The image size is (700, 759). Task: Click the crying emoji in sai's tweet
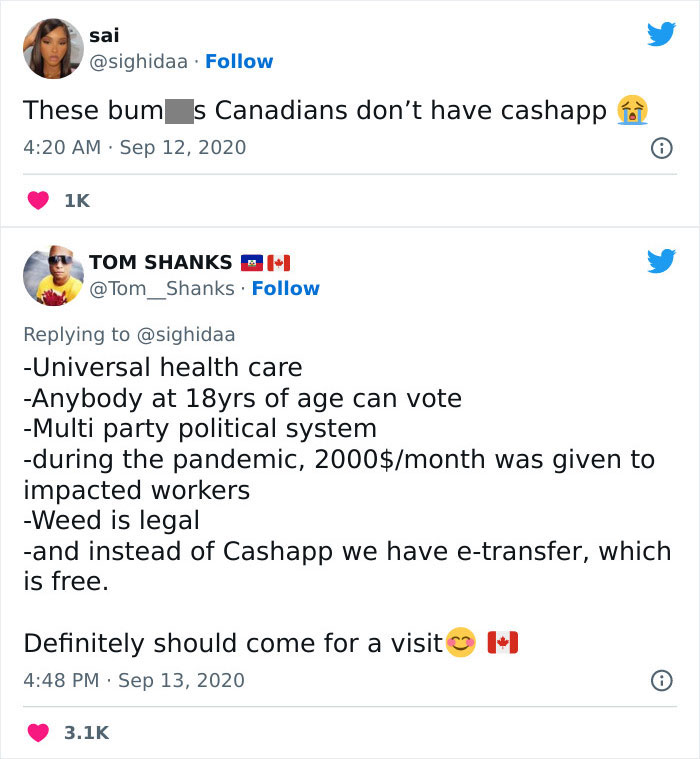[631, 109]
